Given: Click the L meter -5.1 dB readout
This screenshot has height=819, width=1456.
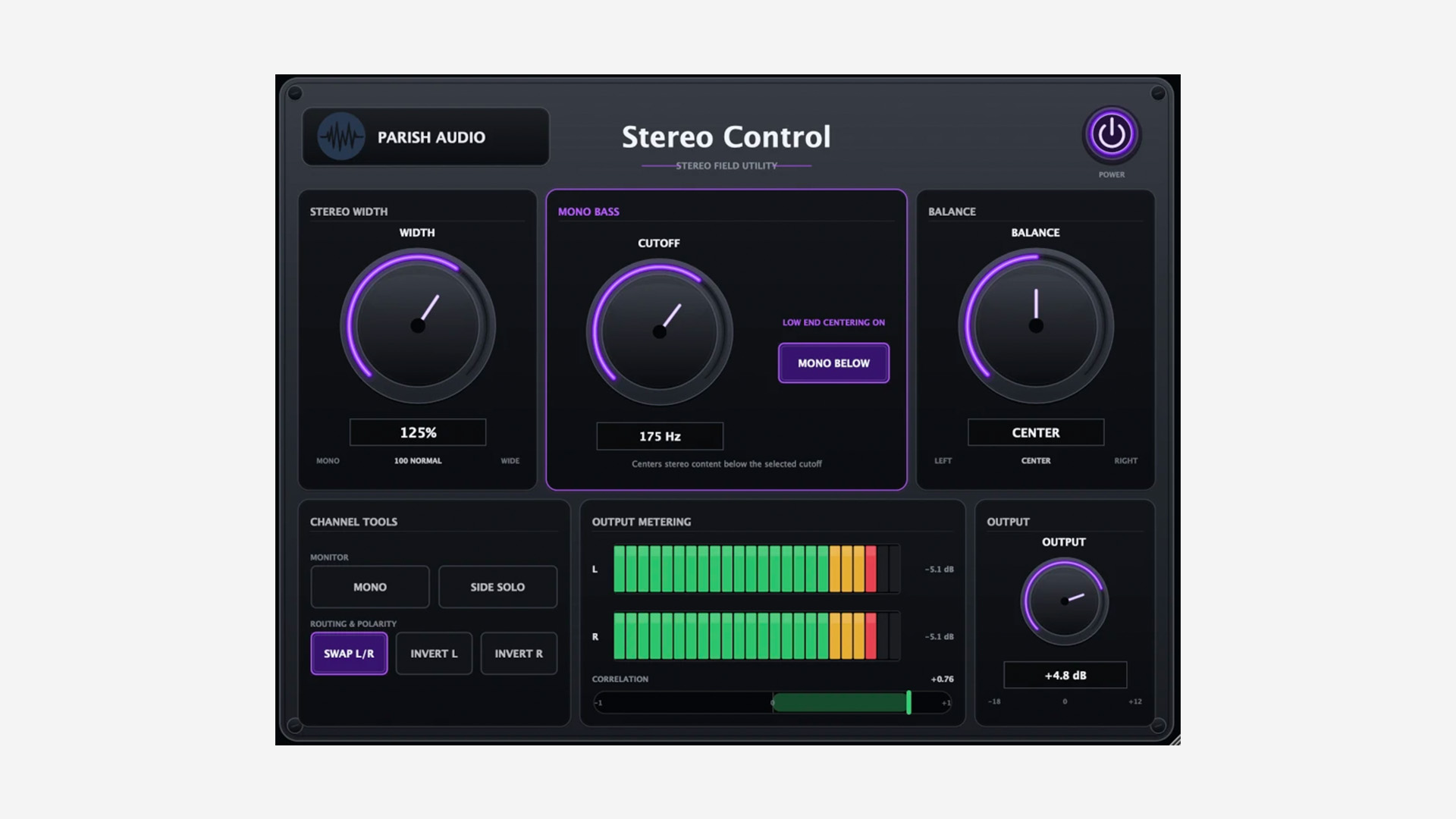Looking at the screenshot, I should pos(940,569).
